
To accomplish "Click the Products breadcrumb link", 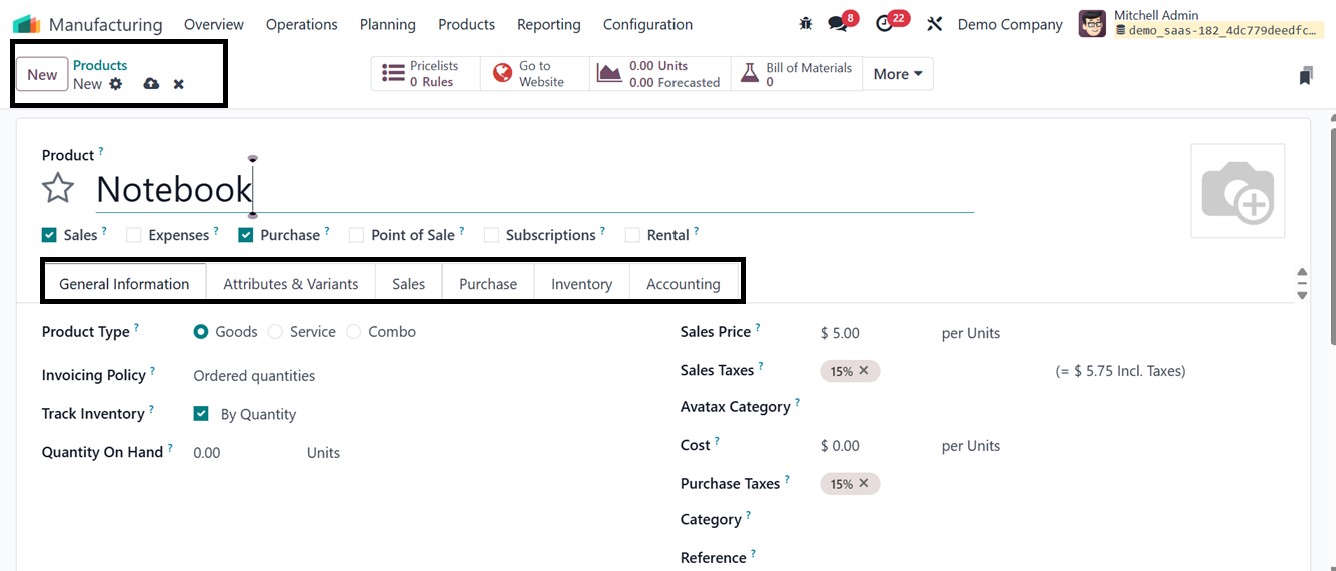I will click(100, 65).
